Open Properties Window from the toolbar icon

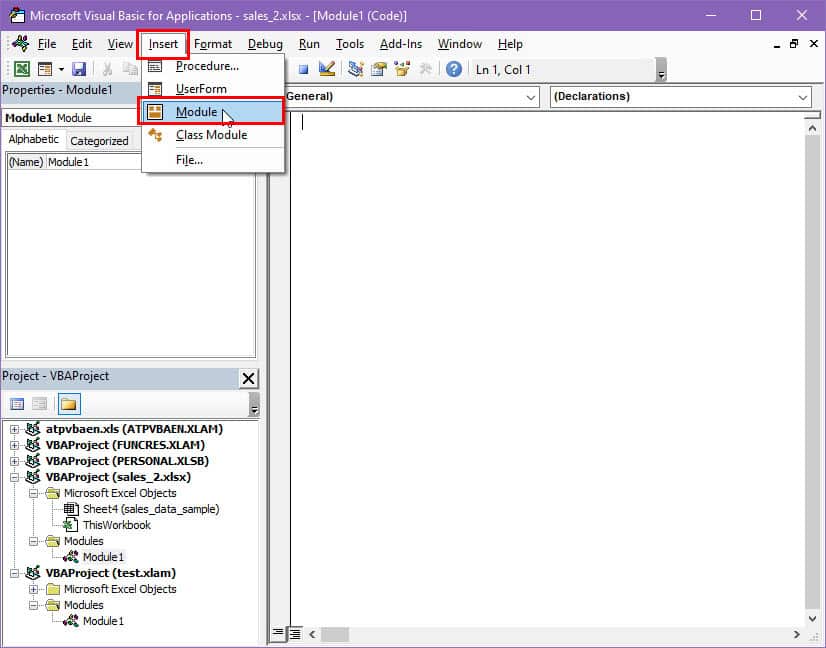coord(379,69)
